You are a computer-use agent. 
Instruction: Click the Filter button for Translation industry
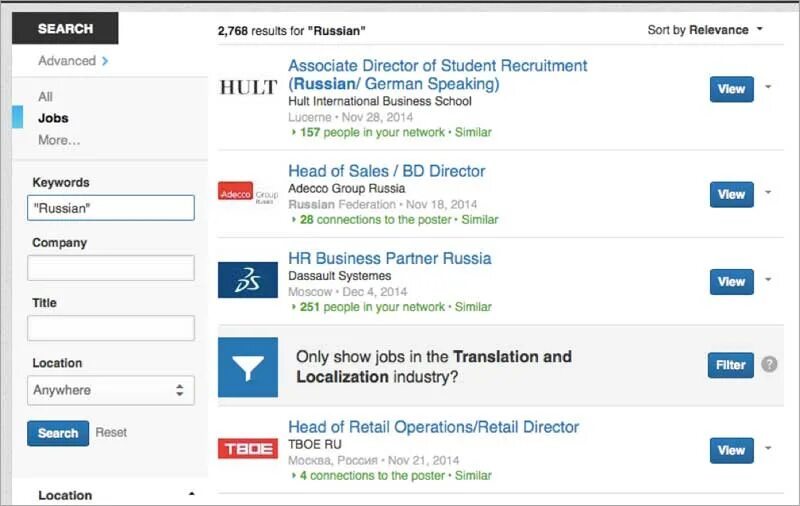click(x=730, y=365)
